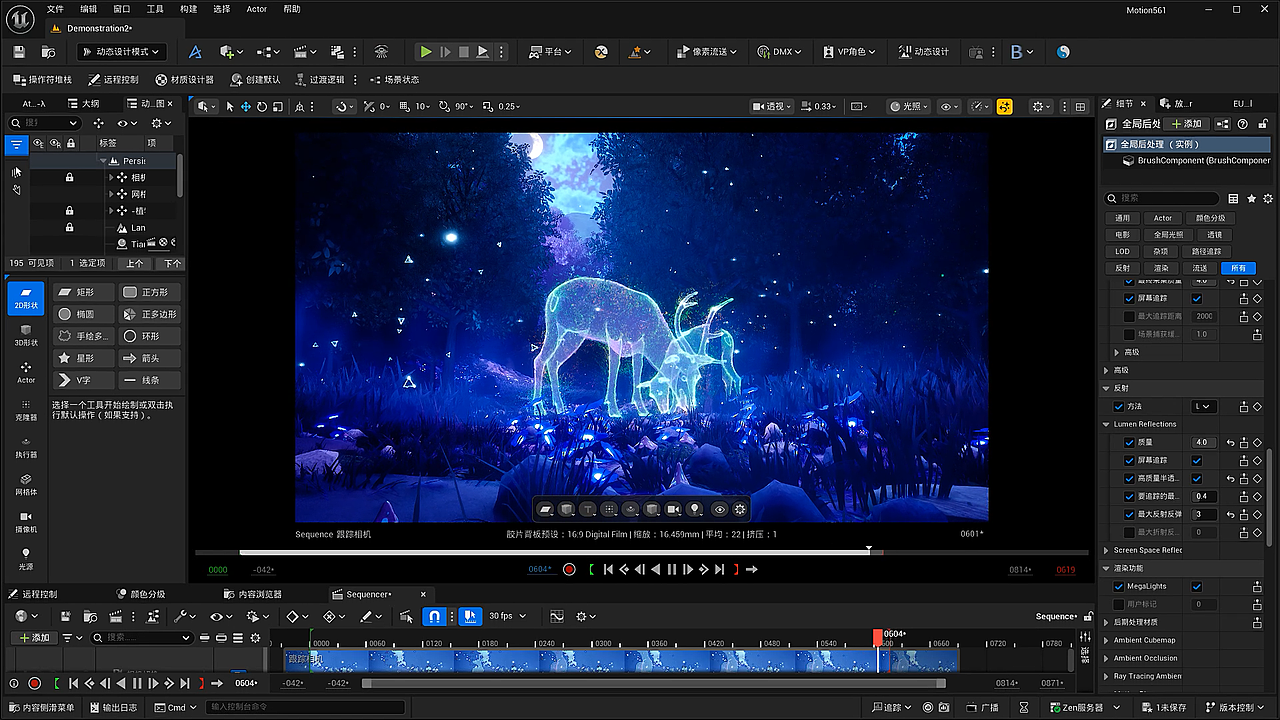Save the current level with the floppy icon
This screenshot has width=1280, height=720.
[18, 52]
